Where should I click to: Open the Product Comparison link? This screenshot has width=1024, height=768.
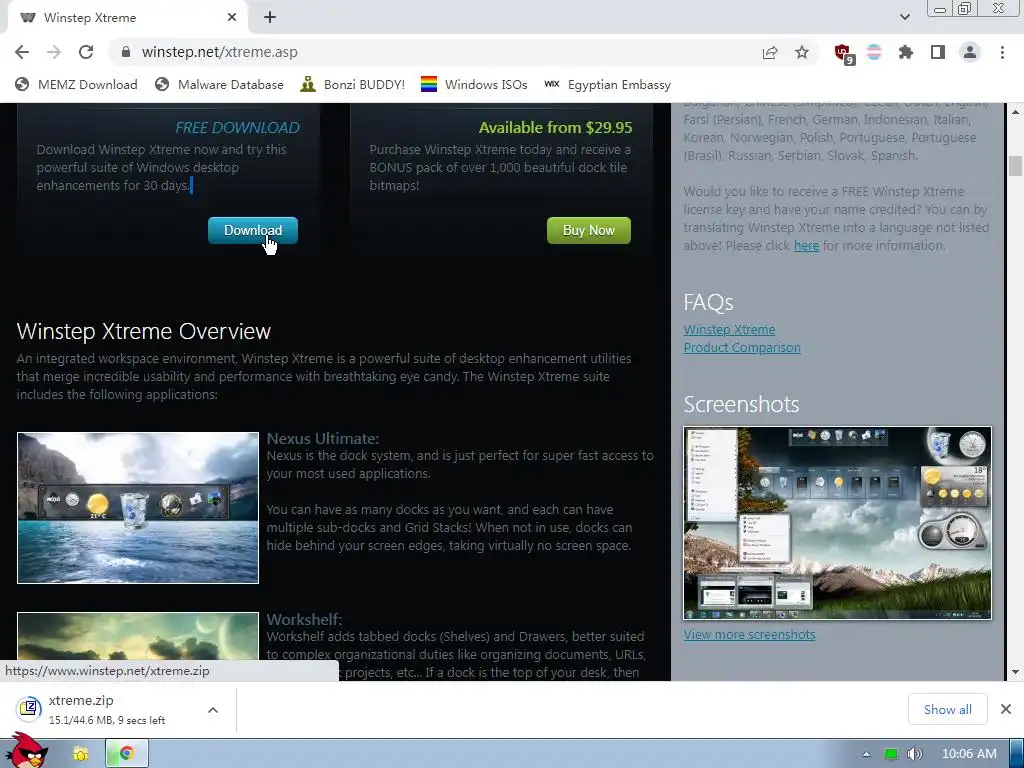tap(742, 348)
